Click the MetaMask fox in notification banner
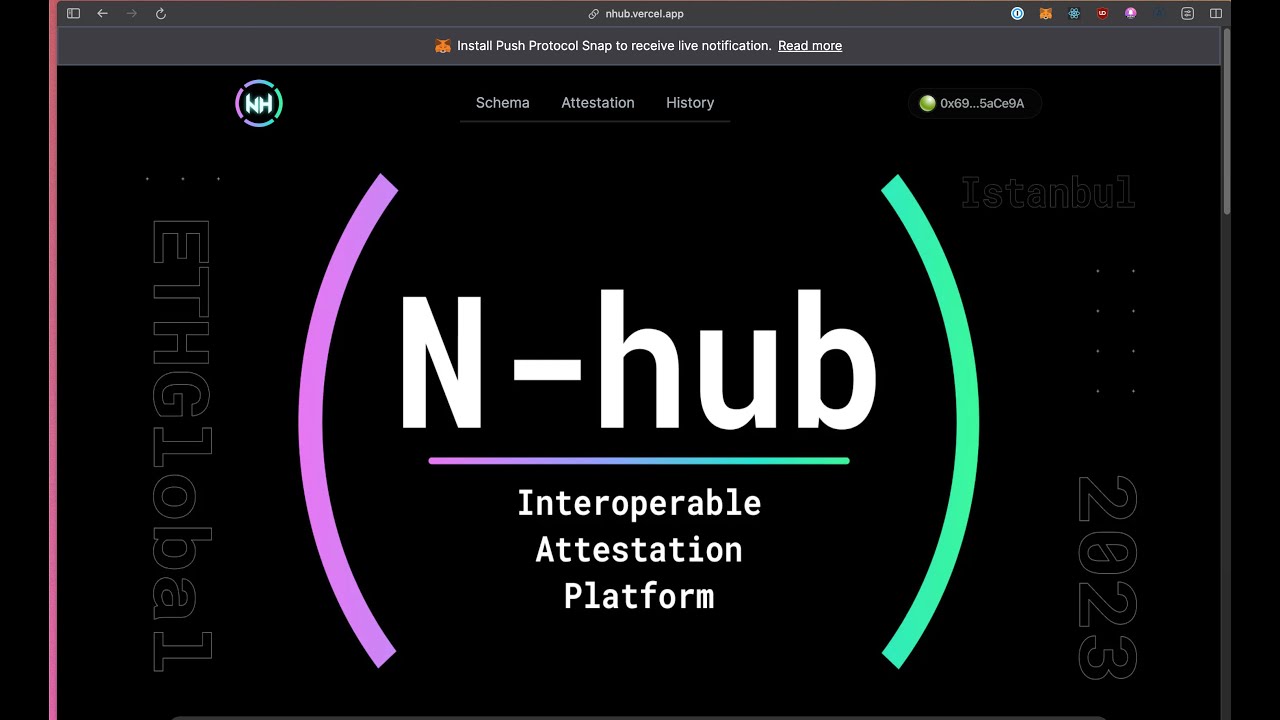 click(x=443, y=46)
